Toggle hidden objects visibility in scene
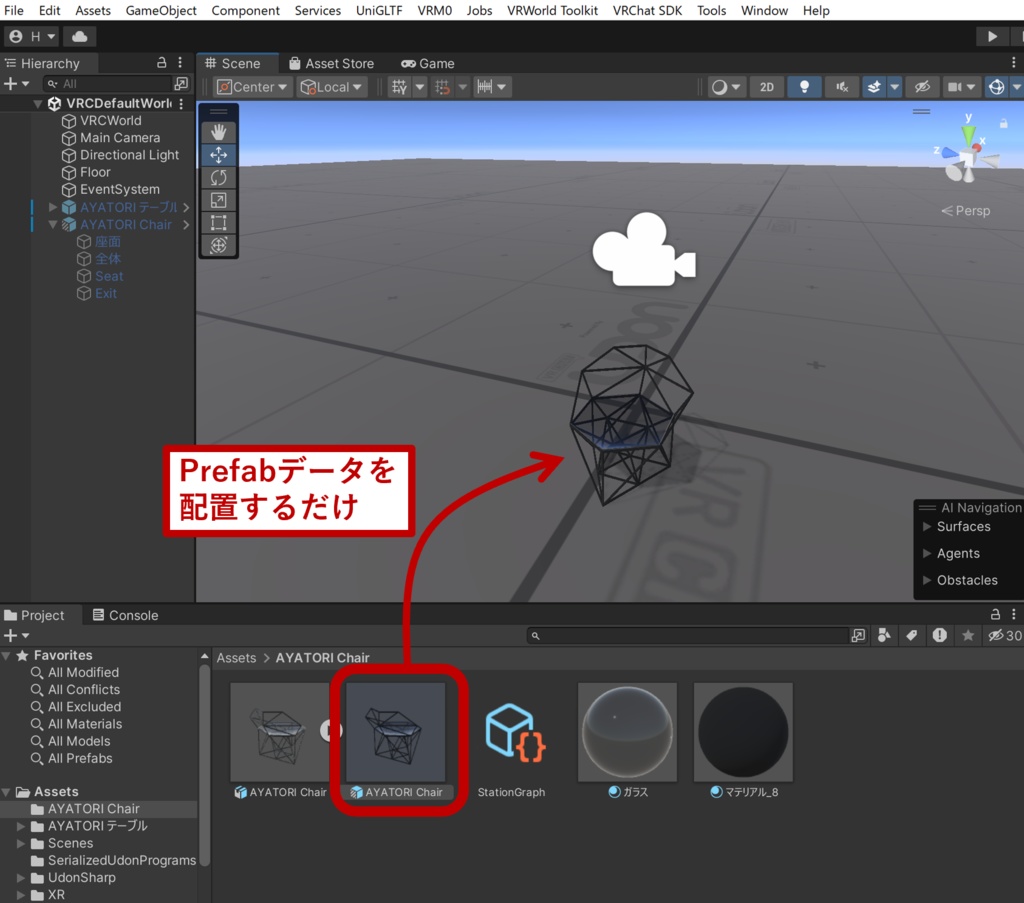This screenshot has width=1024, height=903. [x=921, y=87]
